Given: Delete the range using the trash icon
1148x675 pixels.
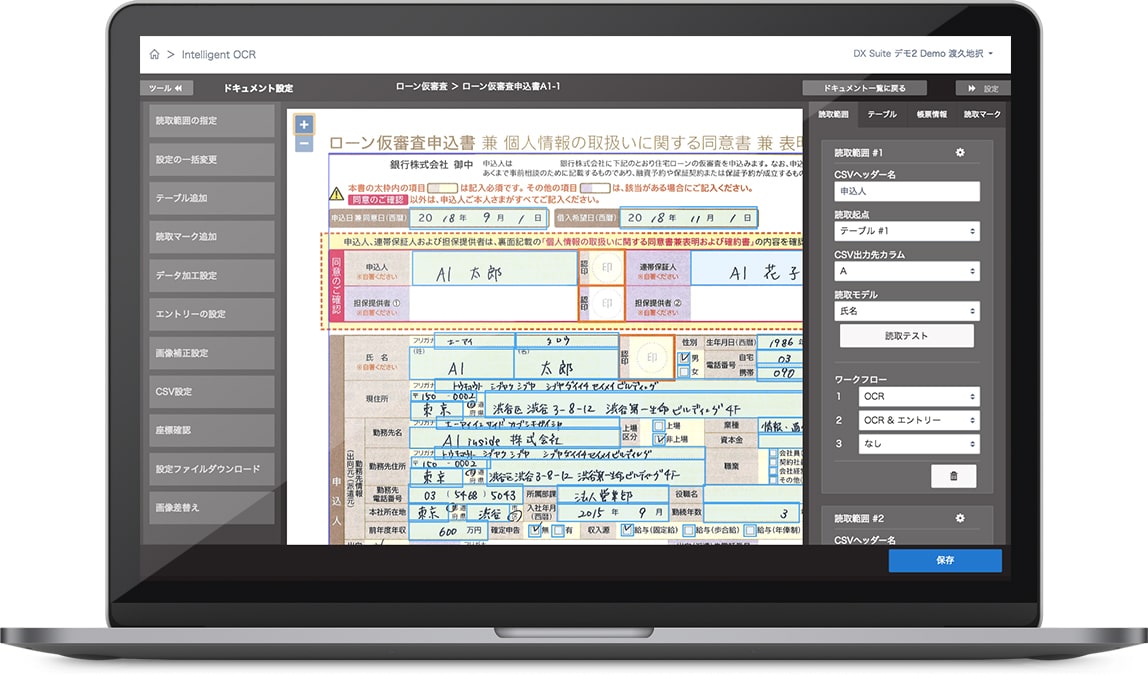Looking at the screenshot, I should click(x=953, y=476).
